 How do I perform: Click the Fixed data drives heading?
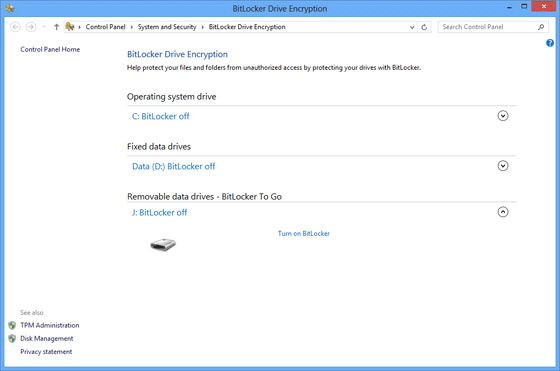click(159, 147)
